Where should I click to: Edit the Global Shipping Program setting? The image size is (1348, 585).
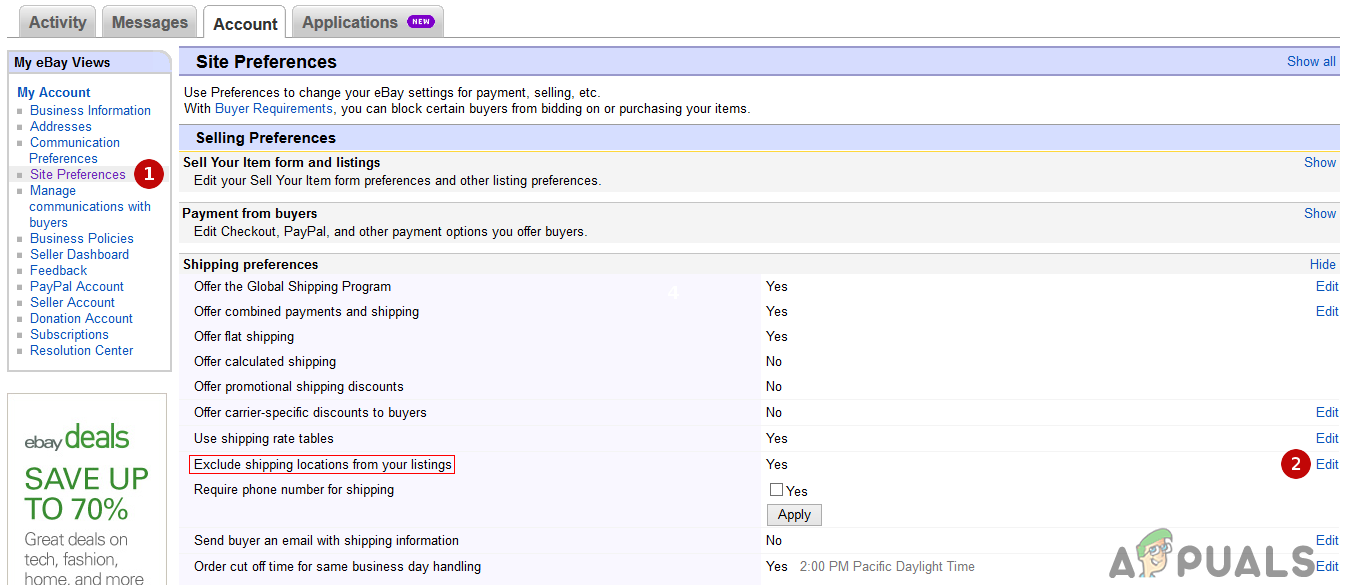tap(1326, 286)
